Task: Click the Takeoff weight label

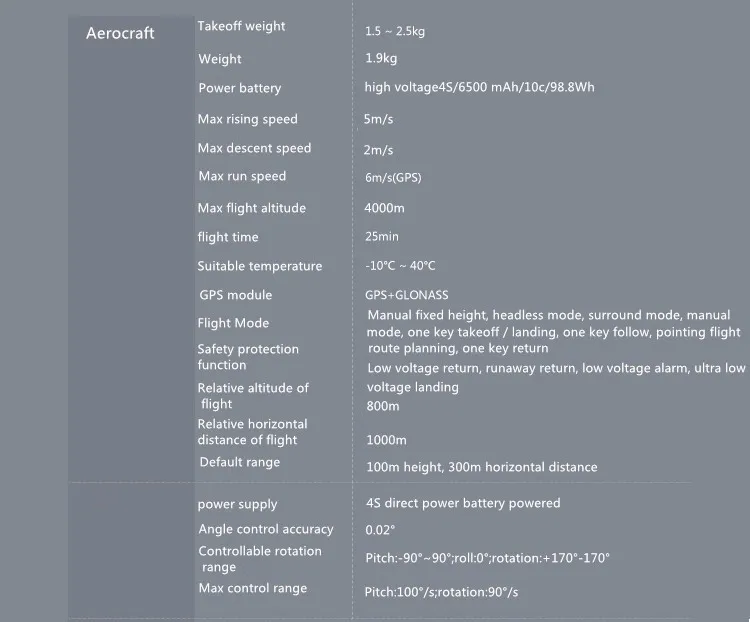Action: click(241, 26)
